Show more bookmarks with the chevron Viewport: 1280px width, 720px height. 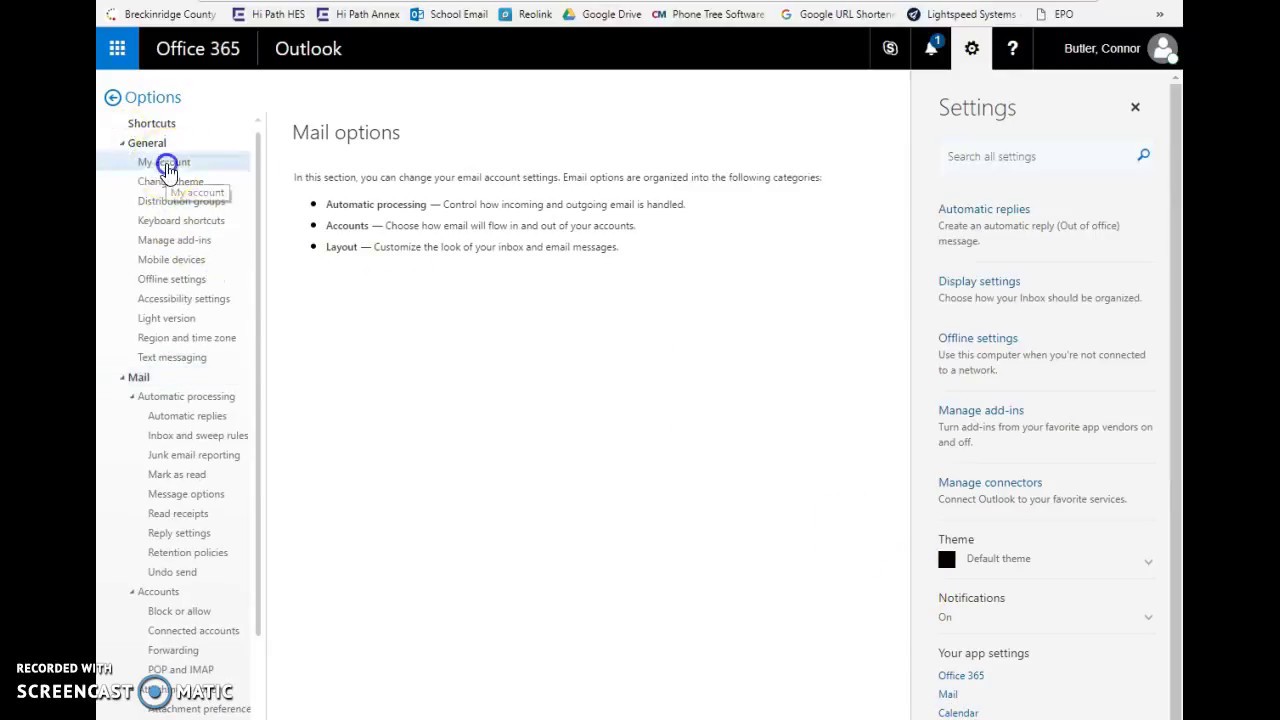coord(1160,14)
